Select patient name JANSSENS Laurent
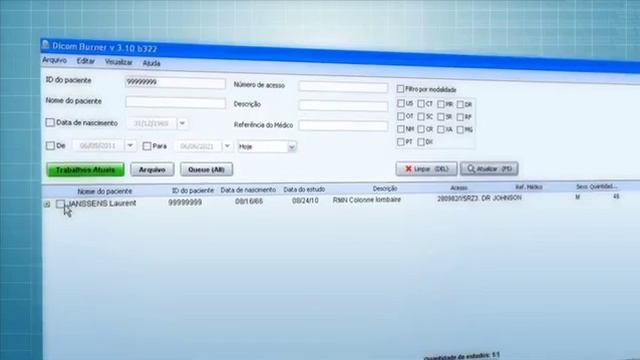The image size is (640, 360). [102, 203]
